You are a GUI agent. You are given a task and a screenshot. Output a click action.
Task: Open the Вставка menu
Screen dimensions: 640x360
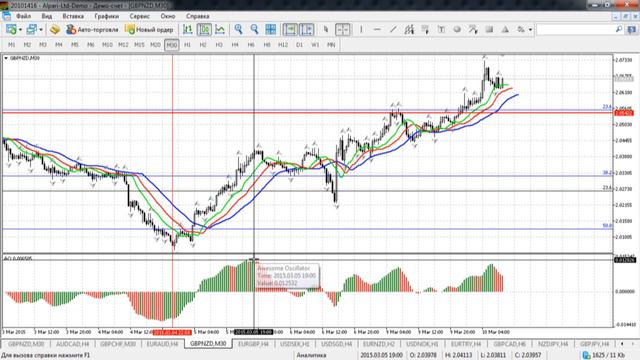pyautogui.click(x=73, y=16)
